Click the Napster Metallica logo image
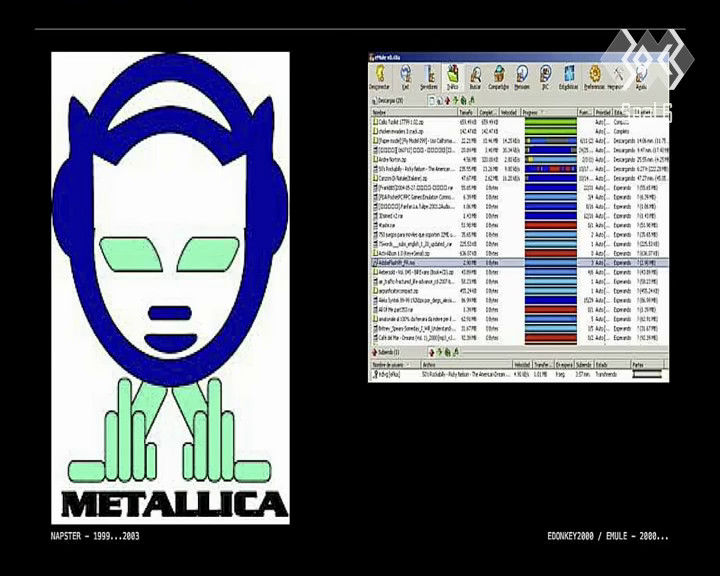The height and width of the screenshot is (576, 720). pos(170,288)
